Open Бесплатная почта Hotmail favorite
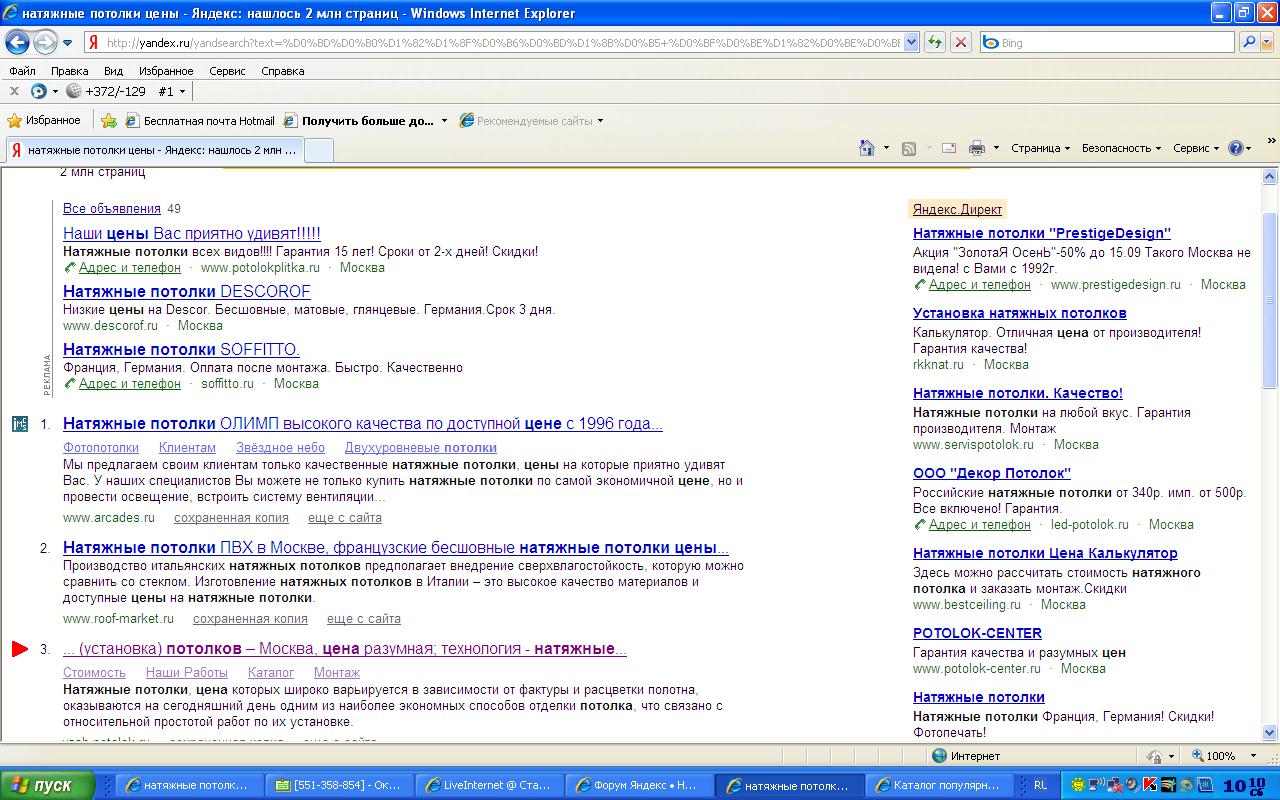This screenshot has height=800, width=1280. (200, 121)
